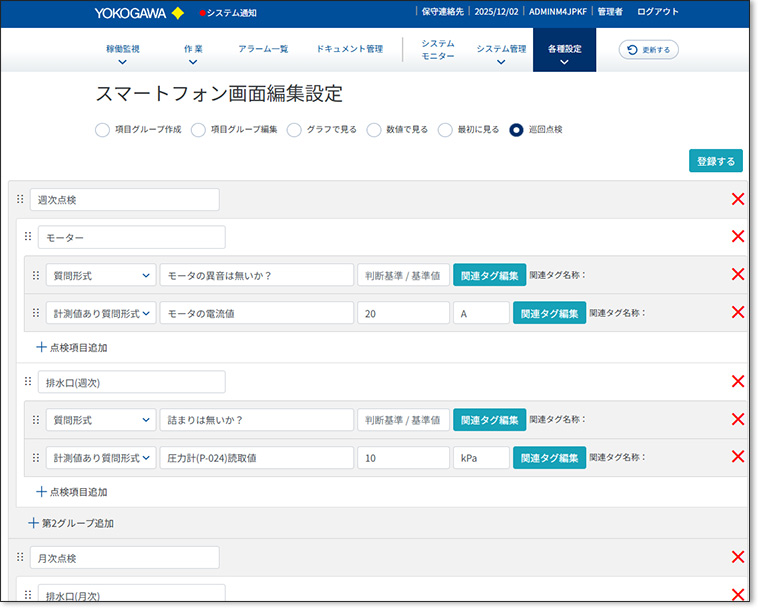Choose the グラフで見る radio option
Viewport: 758px width, 608px height.
(x=294, y=130)
